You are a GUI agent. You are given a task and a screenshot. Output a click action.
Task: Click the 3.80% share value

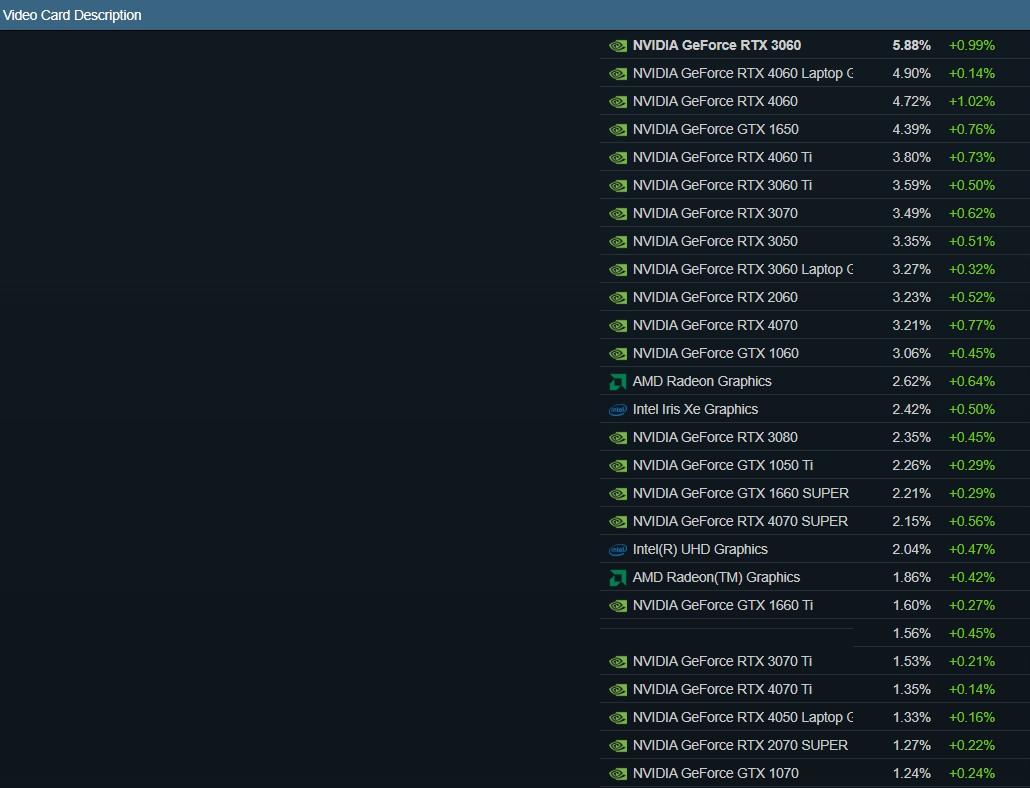[x=911, y=157]
